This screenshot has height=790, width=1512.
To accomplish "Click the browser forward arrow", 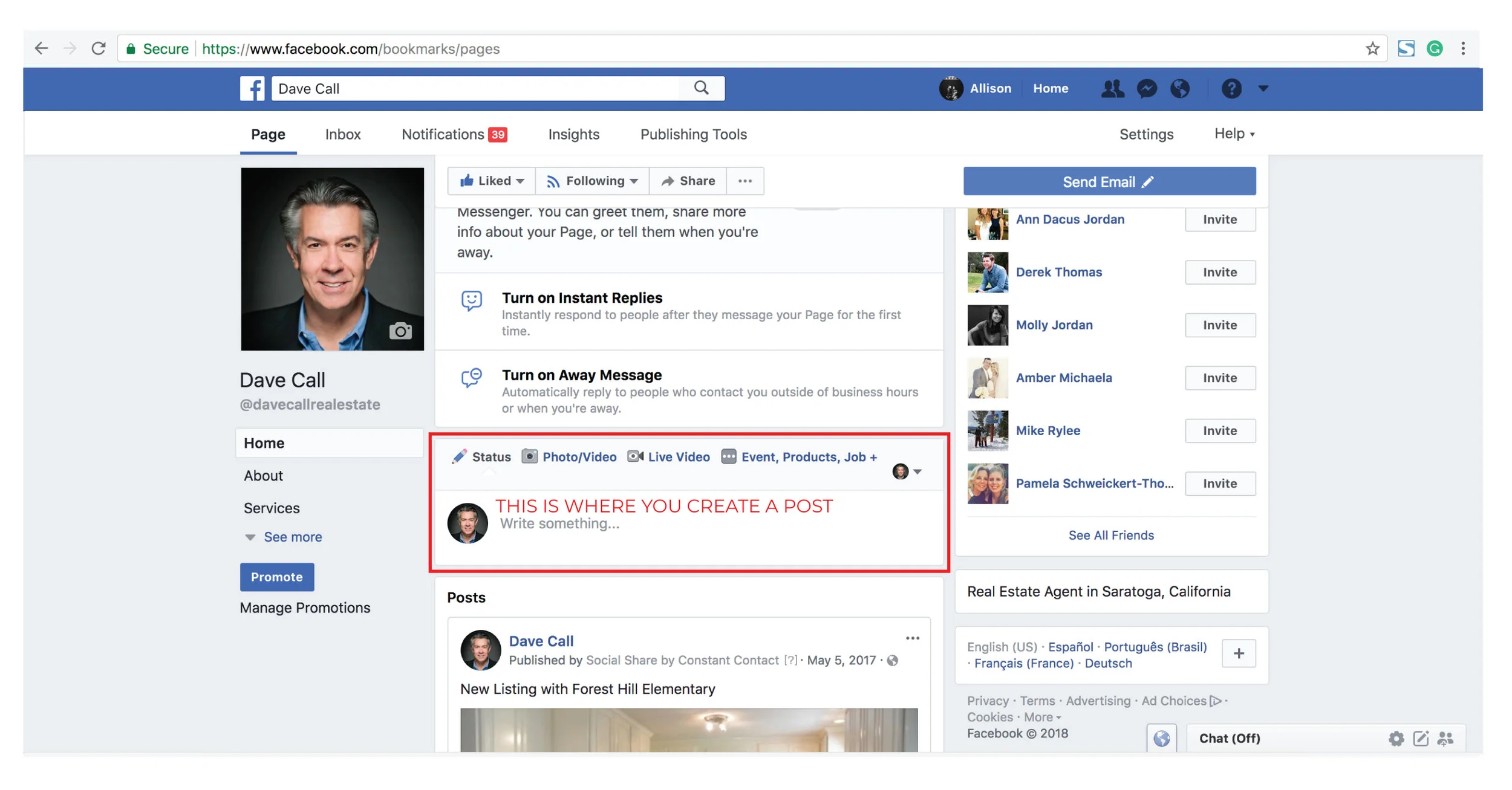I will (x=70, y=48).
